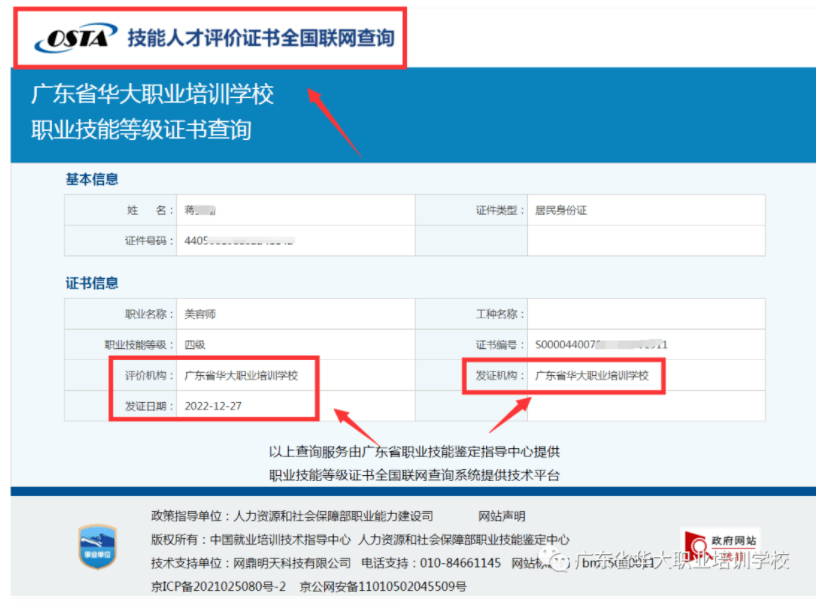This screenshot has width=822, height=602.
Task: Click the 技术支持单位 网鼎明天科技有限公司 text
Action: click(251, 563)
